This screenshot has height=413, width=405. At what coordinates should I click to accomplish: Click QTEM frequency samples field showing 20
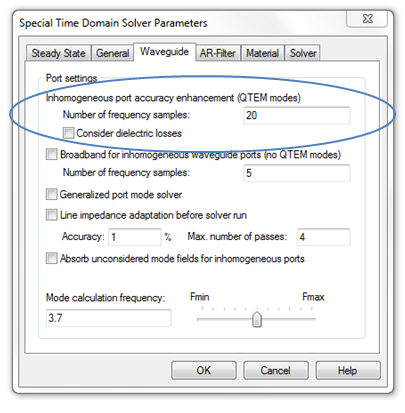(297, 115)
